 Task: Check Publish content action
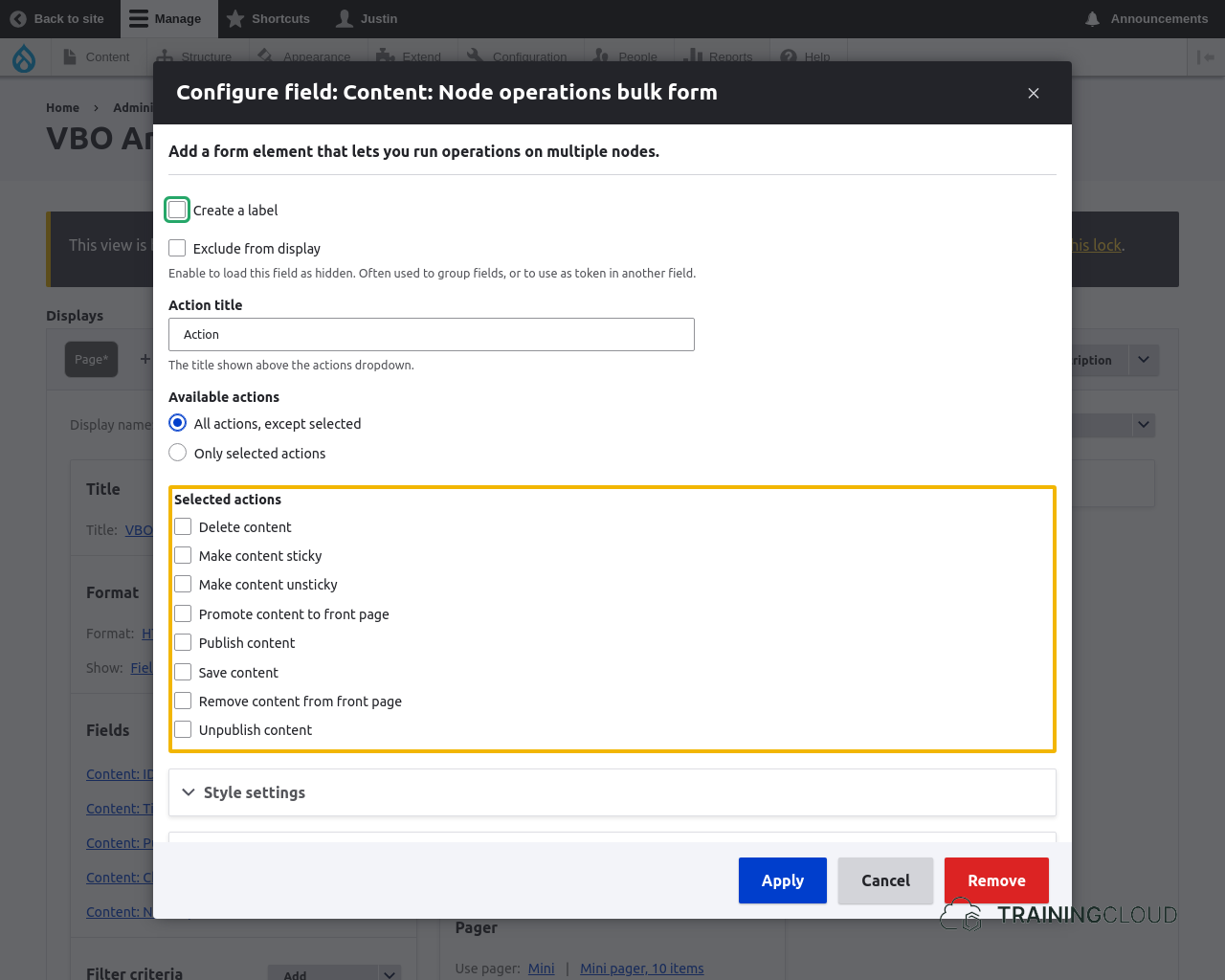click(183, 642)
